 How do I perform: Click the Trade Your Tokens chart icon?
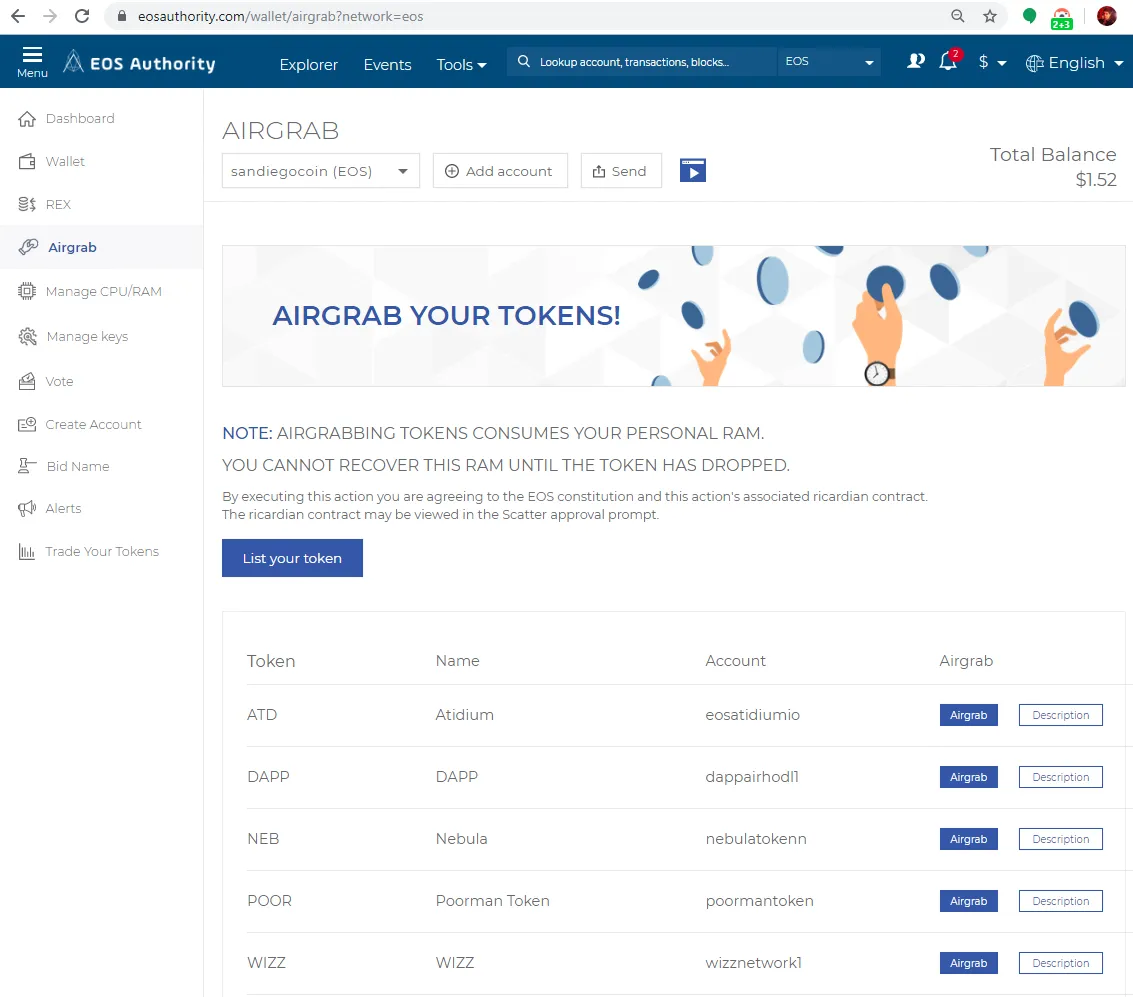27,552
